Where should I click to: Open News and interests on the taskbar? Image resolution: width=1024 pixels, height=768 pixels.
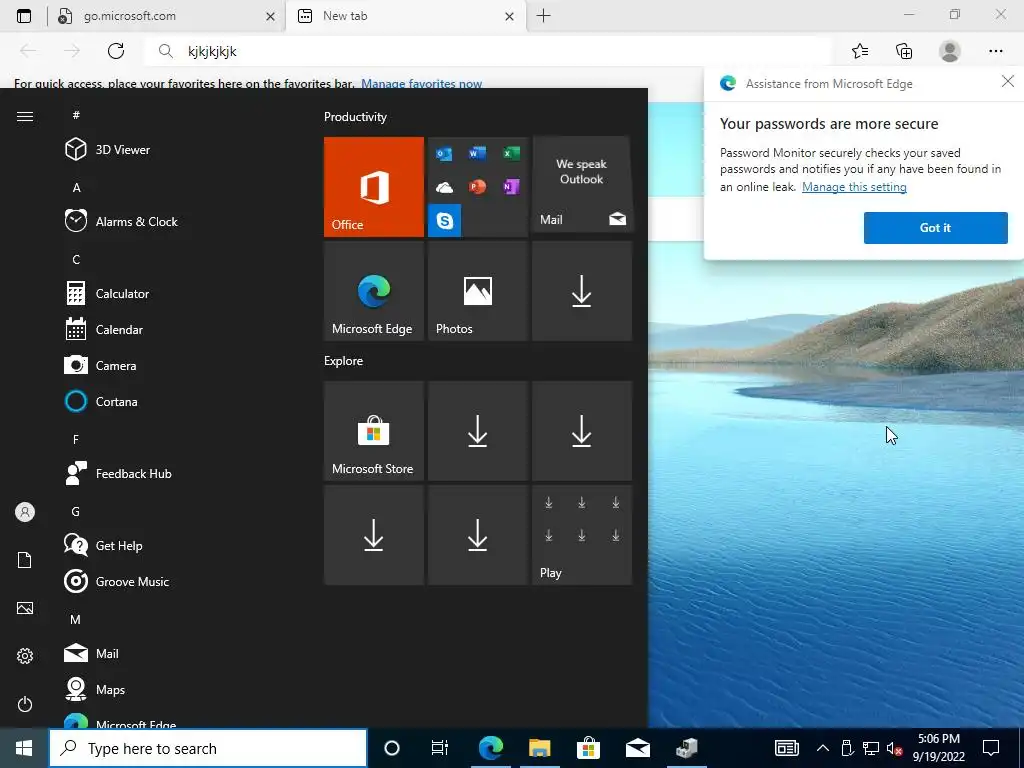coord(787,748)
